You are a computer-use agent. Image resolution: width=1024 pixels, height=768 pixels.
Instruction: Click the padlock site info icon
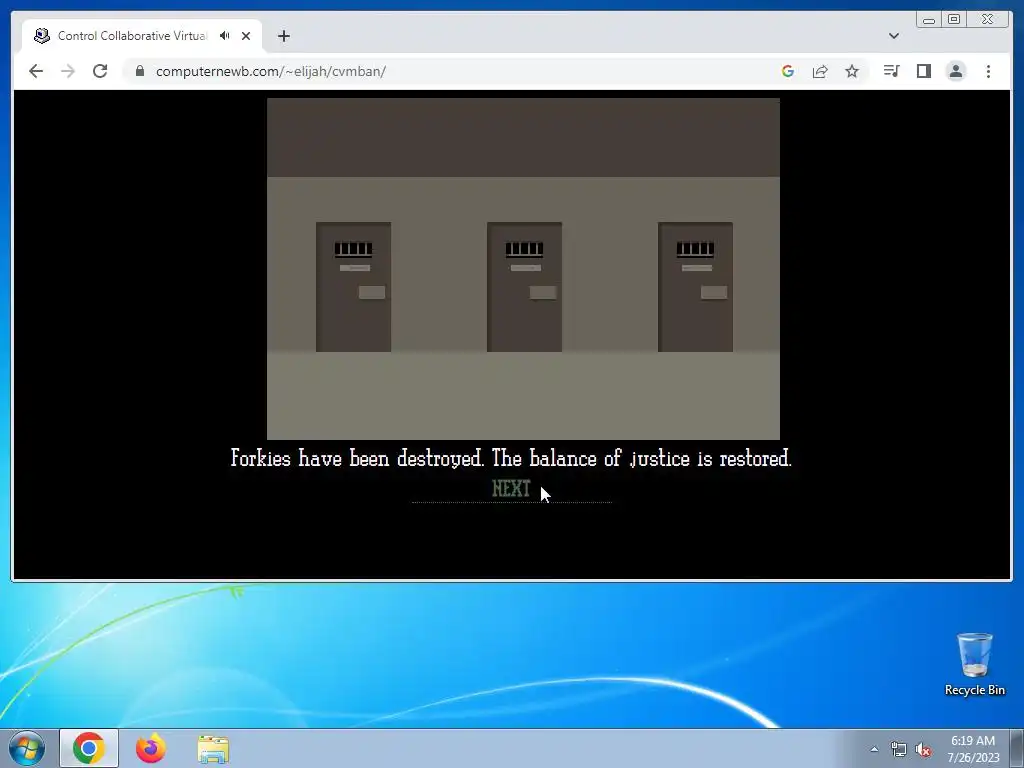point(139,71)
